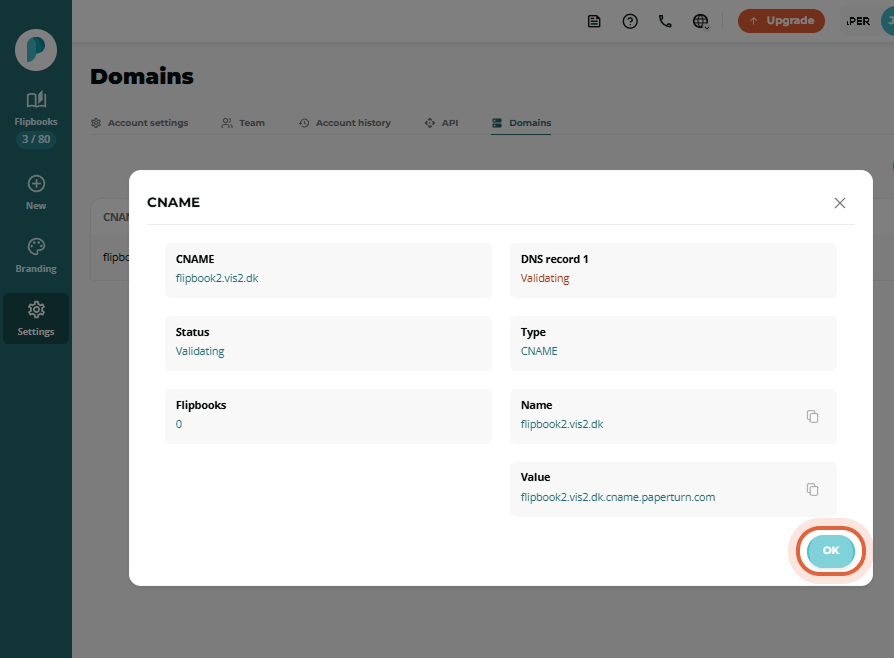This screenshot has height=658, width=894.
Task: Click the phone support icon
Action: pyautogui.click(x=665, y=20)
